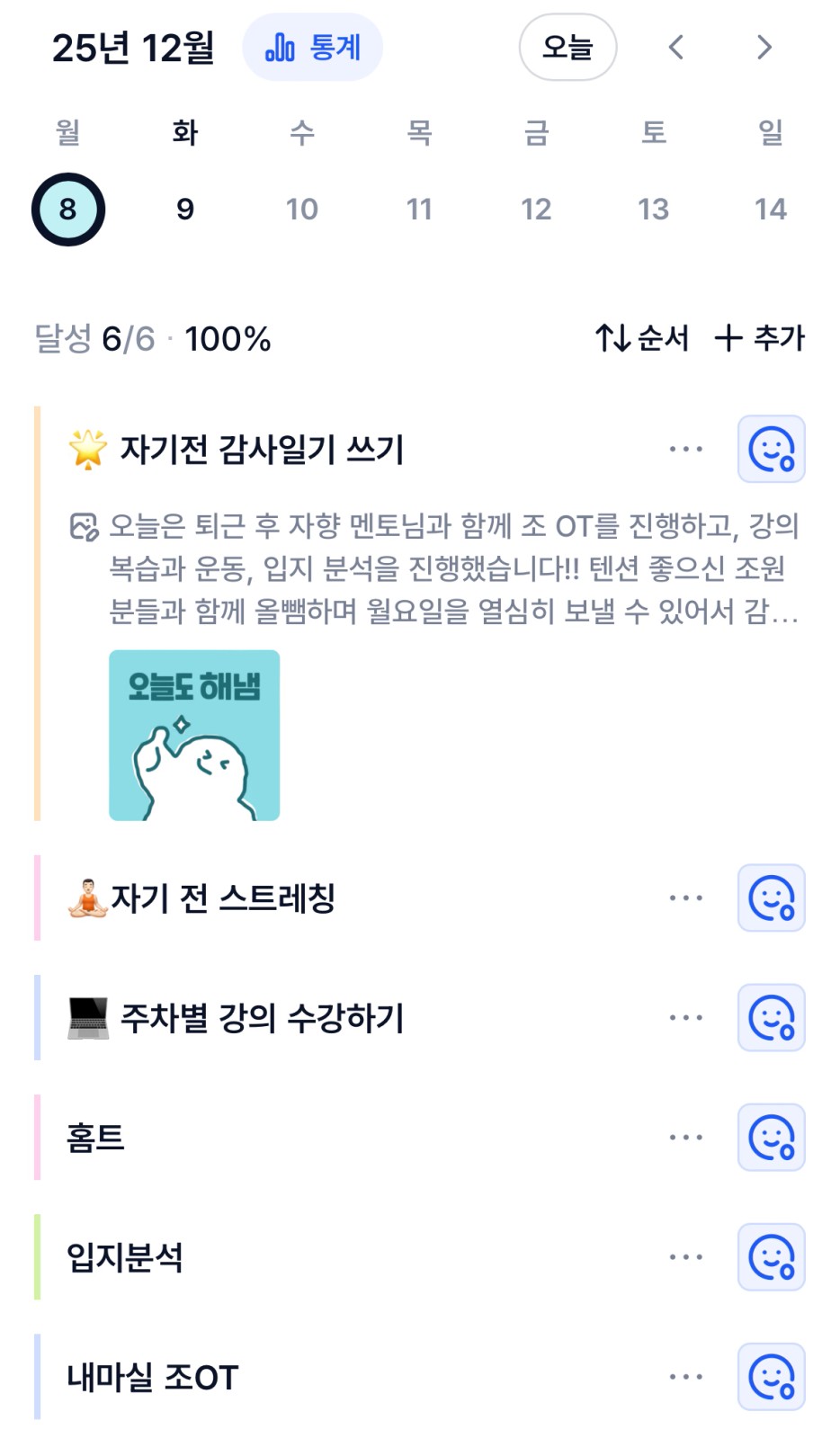Image resolution: width=840 pixels, height=1438 pixels.
Task: Select Sunday the 14th in calendar
Action: click(771, 210)
